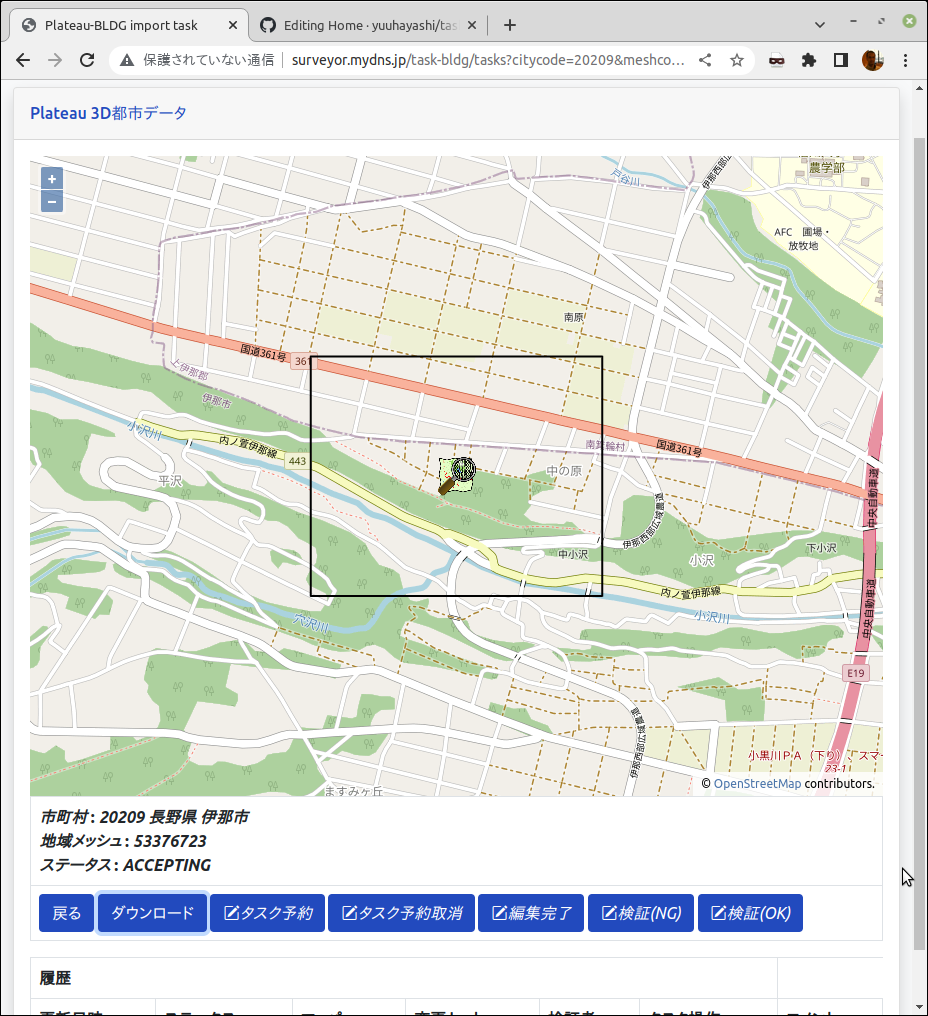Reload the current page

click(87, 60)
